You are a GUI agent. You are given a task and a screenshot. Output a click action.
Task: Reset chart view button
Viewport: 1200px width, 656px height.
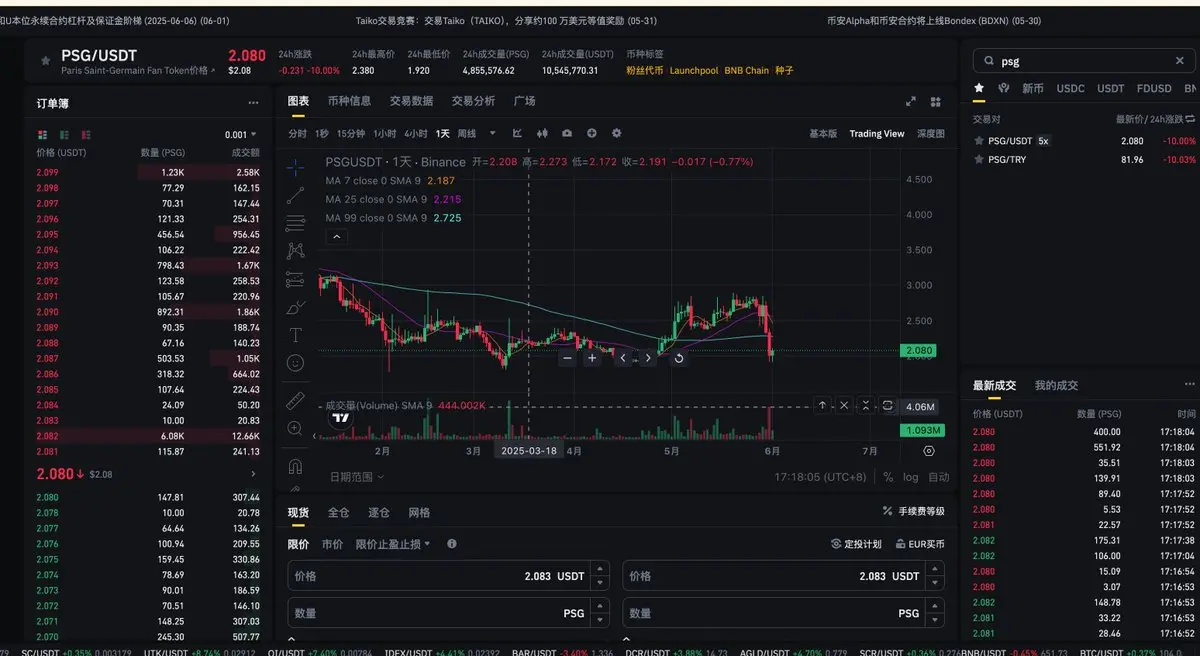tap(679, 358)
